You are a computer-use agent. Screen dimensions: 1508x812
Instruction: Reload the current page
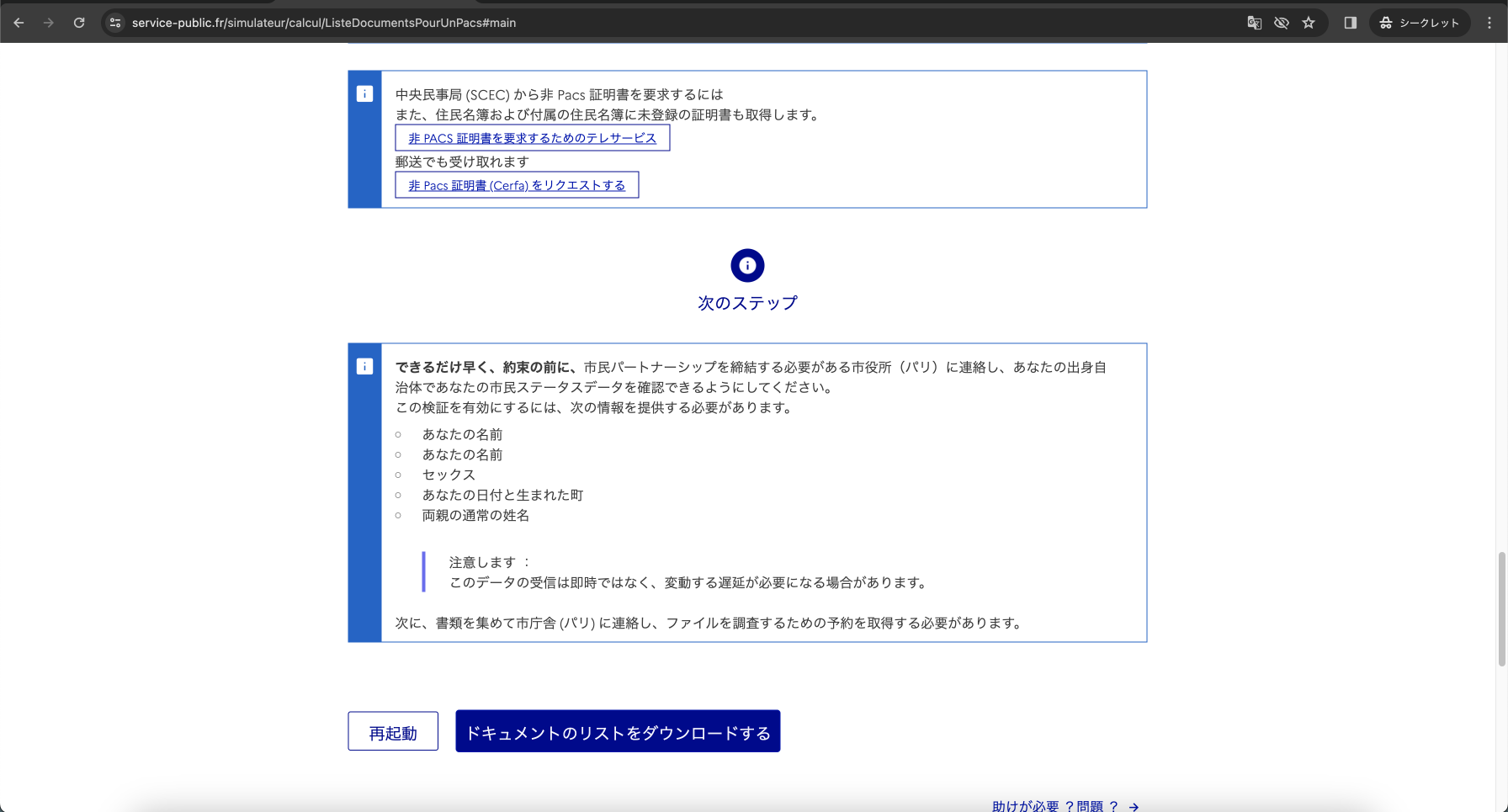tap(79, 23)
